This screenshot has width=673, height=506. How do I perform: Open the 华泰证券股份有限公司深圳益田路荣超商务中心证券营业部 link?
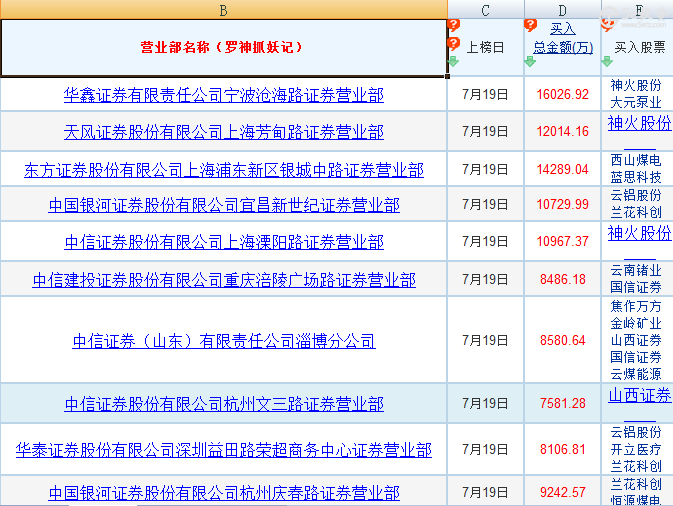coord(224,450)
